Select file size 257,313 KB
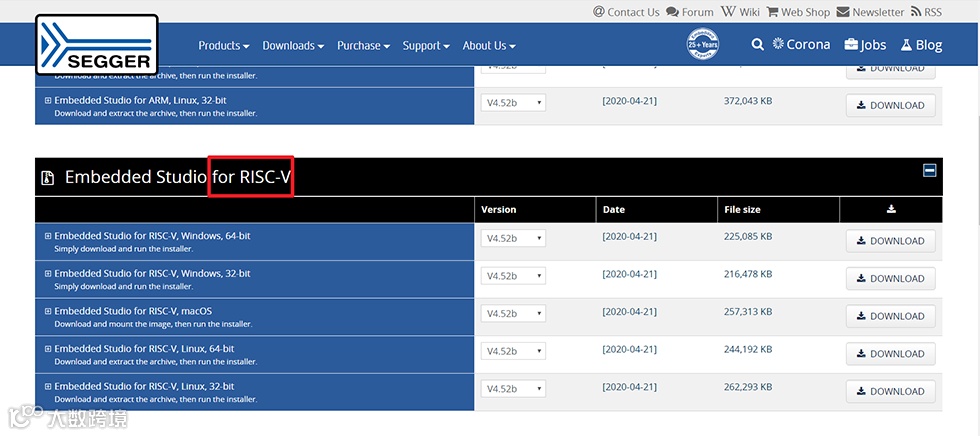This screenshot has width=980, height=436. [748, 311]
